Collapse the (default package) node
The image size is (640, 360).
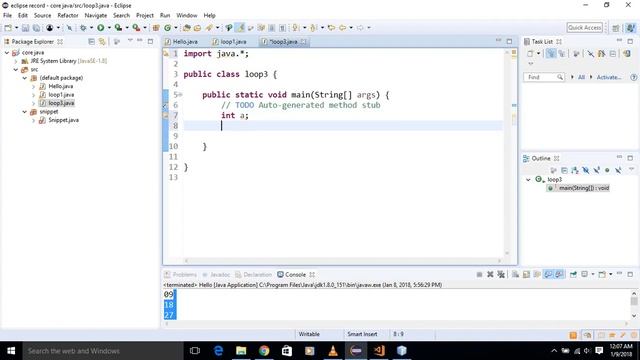24,78
